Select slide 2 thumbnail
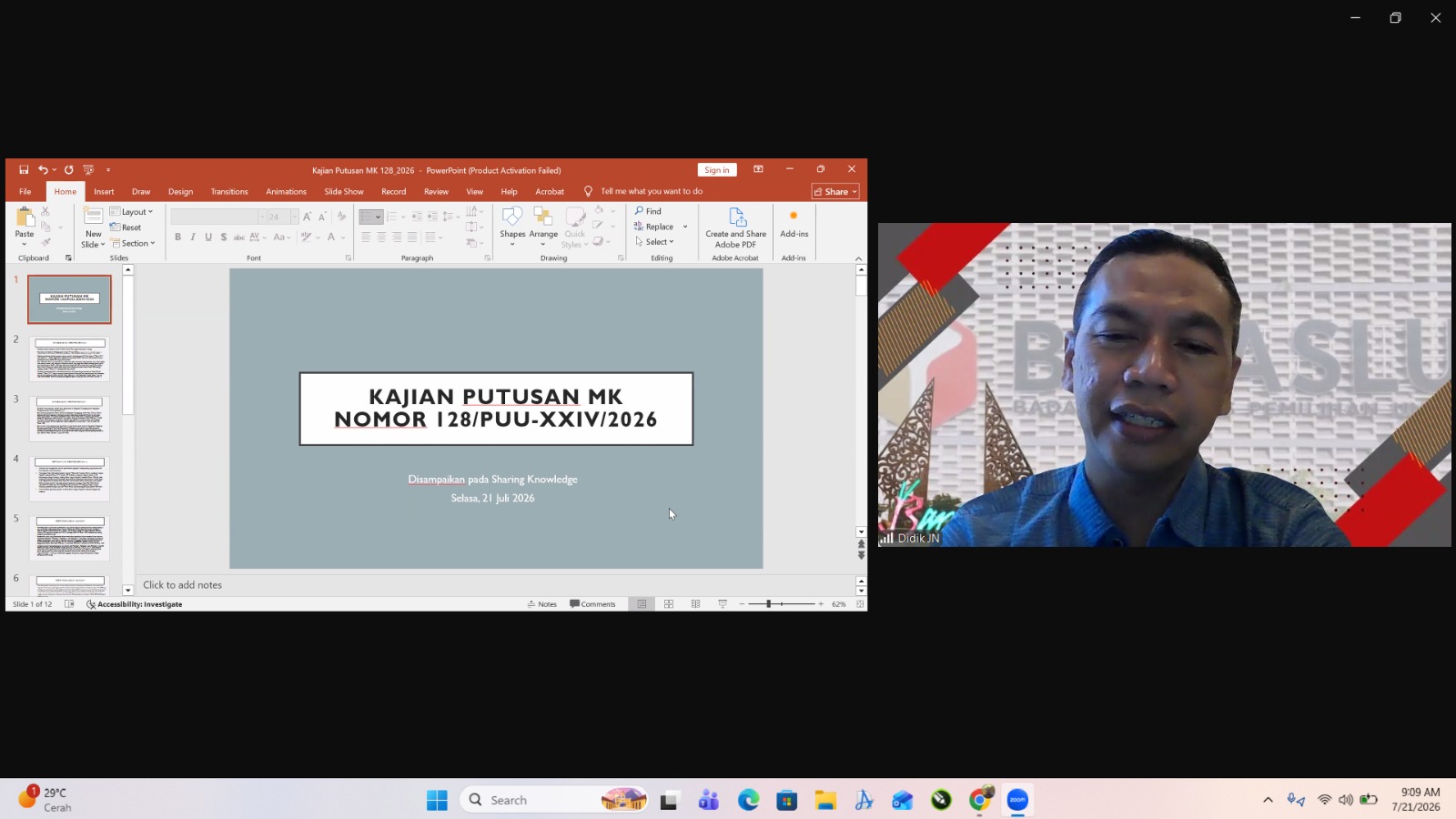 (69, 359)
